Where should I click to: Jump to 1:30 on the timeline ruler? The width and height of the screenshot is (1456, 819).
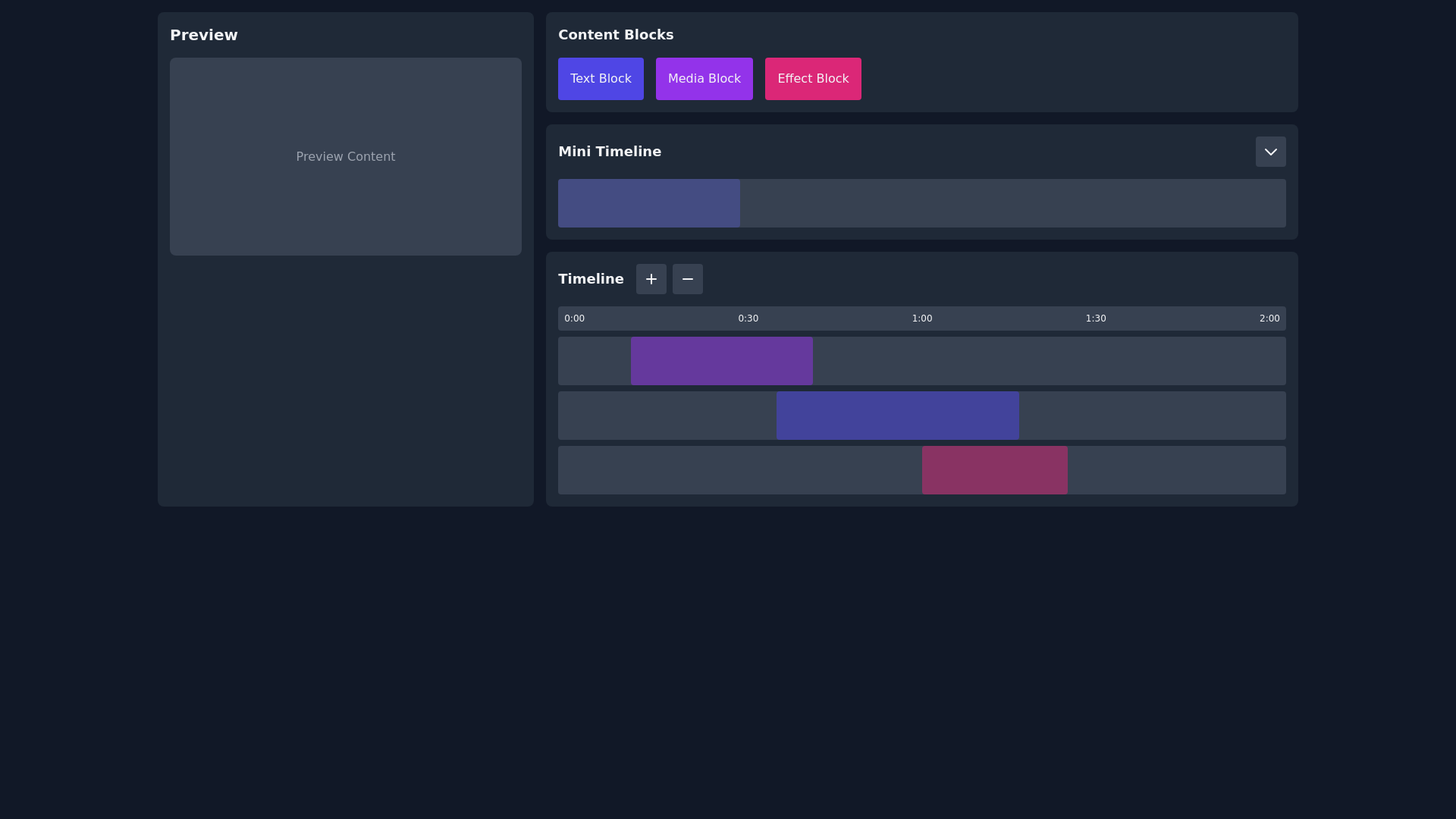(x=1095, y=318)
